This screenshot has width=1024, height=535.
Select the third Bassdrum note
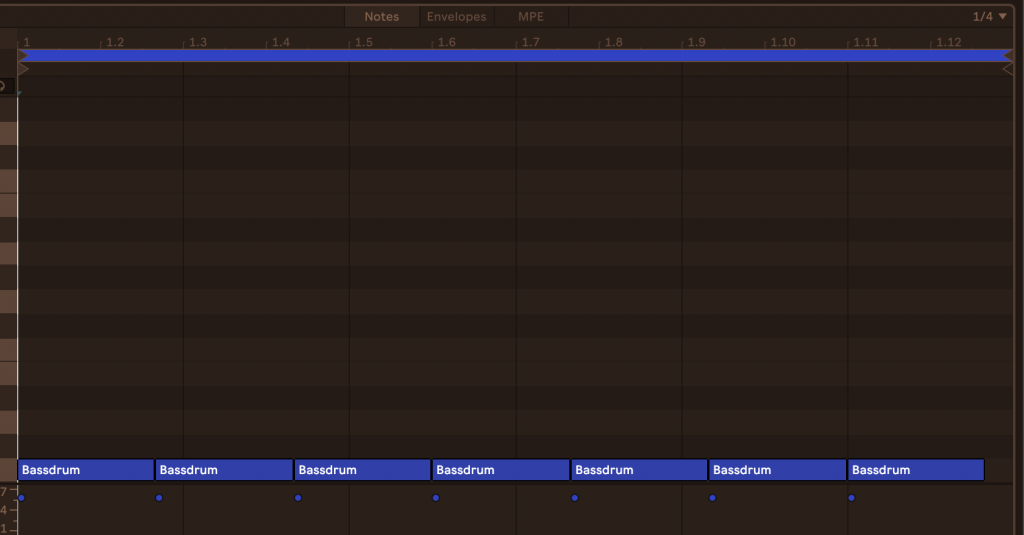pyautogui.click(x=362, y=470)
